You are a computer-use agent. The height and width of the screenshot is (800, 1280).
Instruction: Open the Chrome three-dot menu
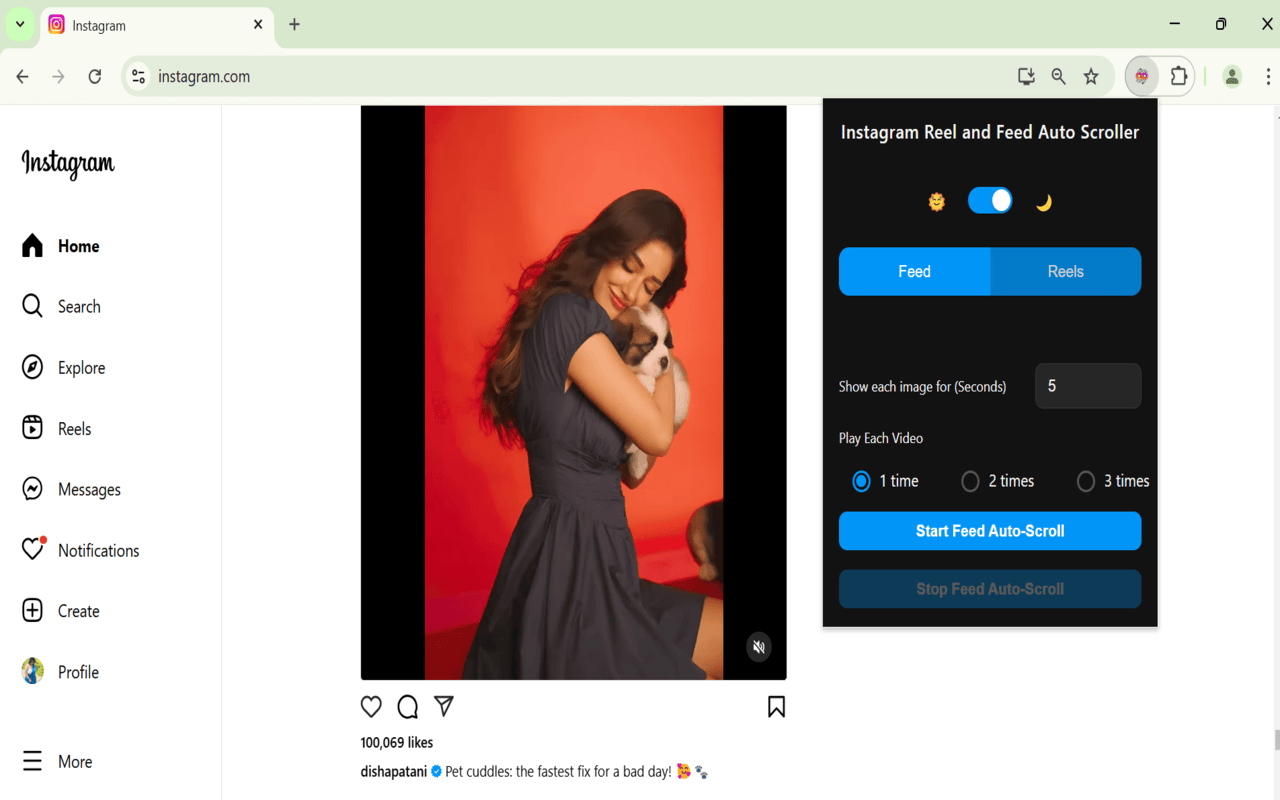pos(1267,76)
